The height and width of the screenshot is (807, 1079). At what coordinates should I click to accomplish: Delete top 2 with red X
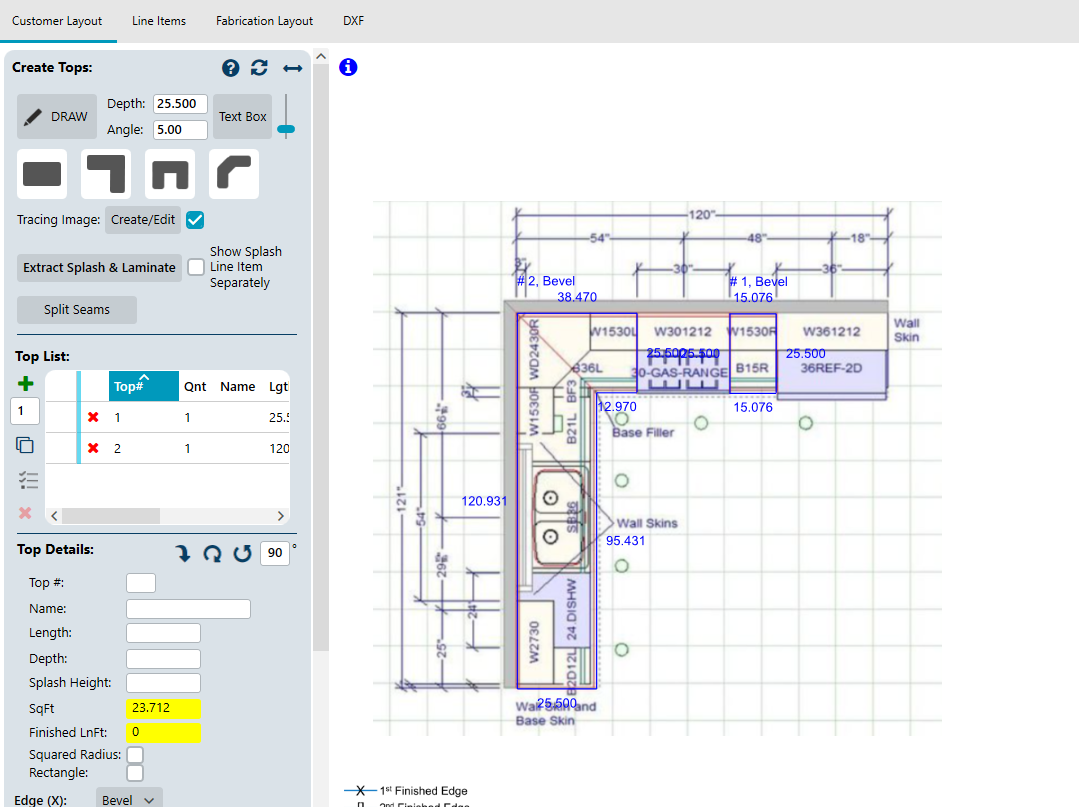[94, 448]
